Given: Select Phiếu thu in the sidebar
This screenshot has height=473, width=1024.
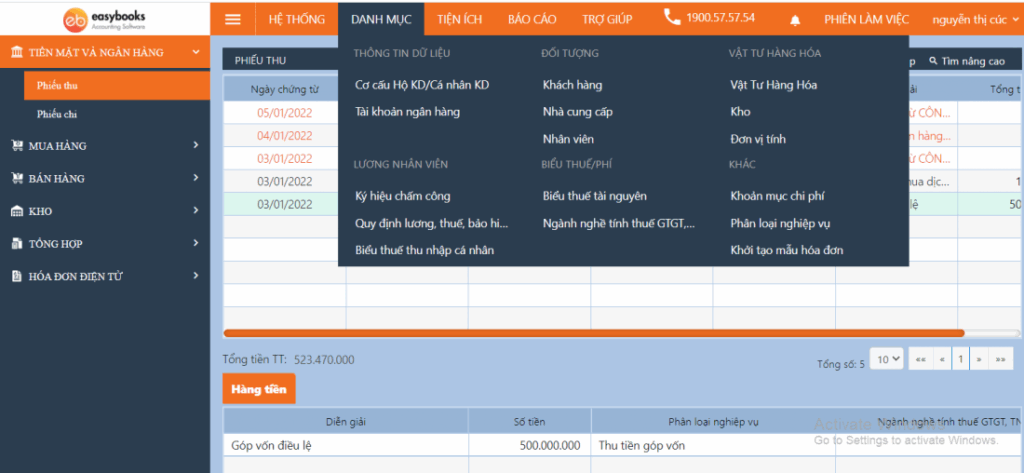Looking at the screenshot, I should click(117, 86).
